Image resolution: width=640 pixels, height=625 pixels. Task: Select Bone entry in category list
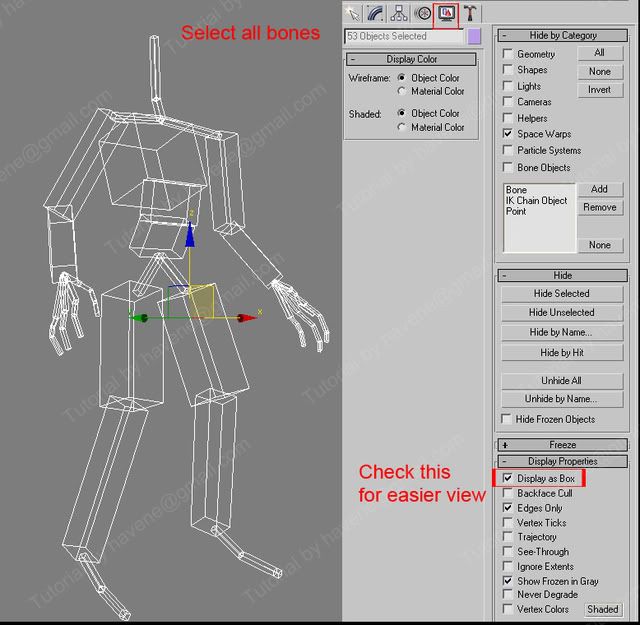click(x=517, y=190)
